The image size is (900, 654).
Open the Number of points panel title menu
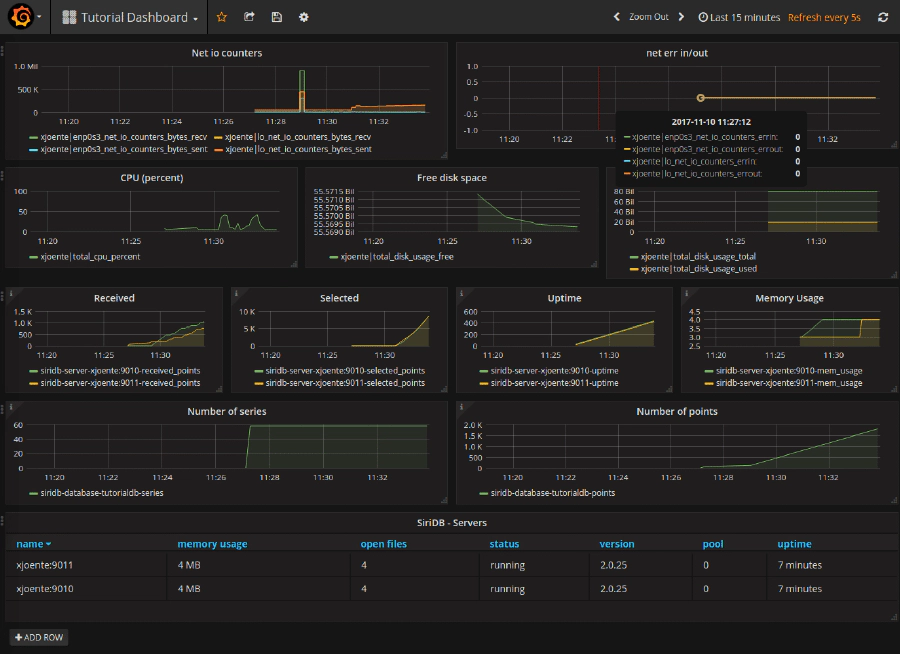tap(677, 412)
